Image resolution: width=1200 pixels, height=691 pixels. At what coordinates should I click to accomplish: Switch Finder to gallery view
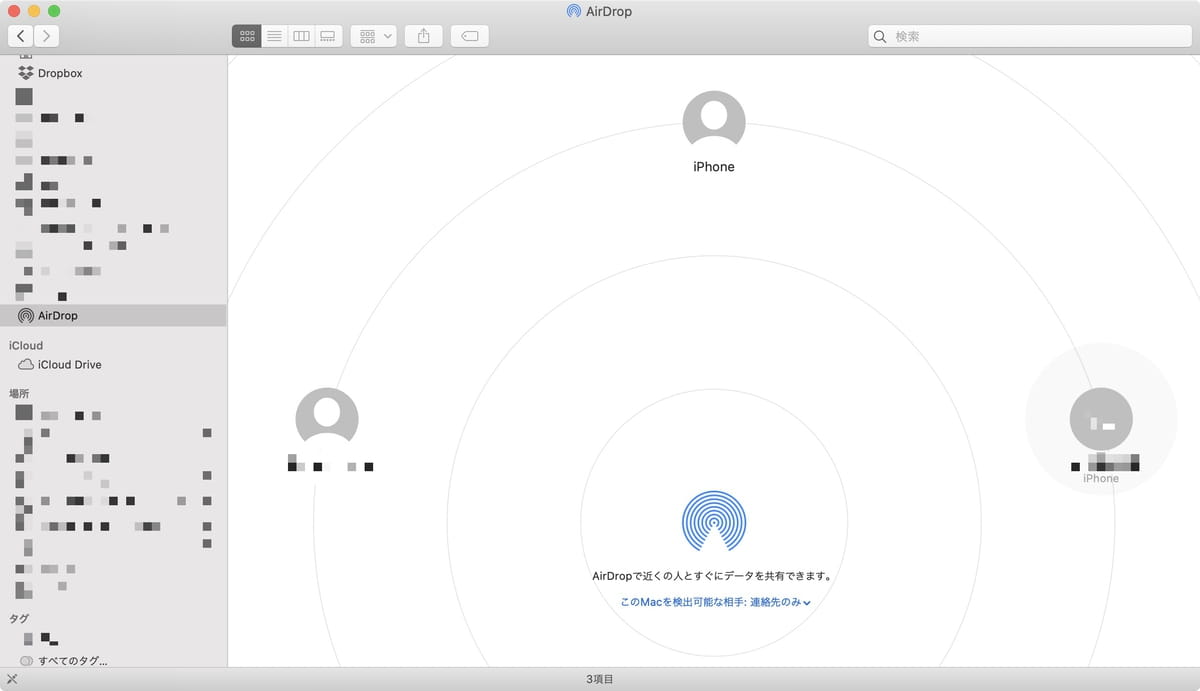[328, 36]
